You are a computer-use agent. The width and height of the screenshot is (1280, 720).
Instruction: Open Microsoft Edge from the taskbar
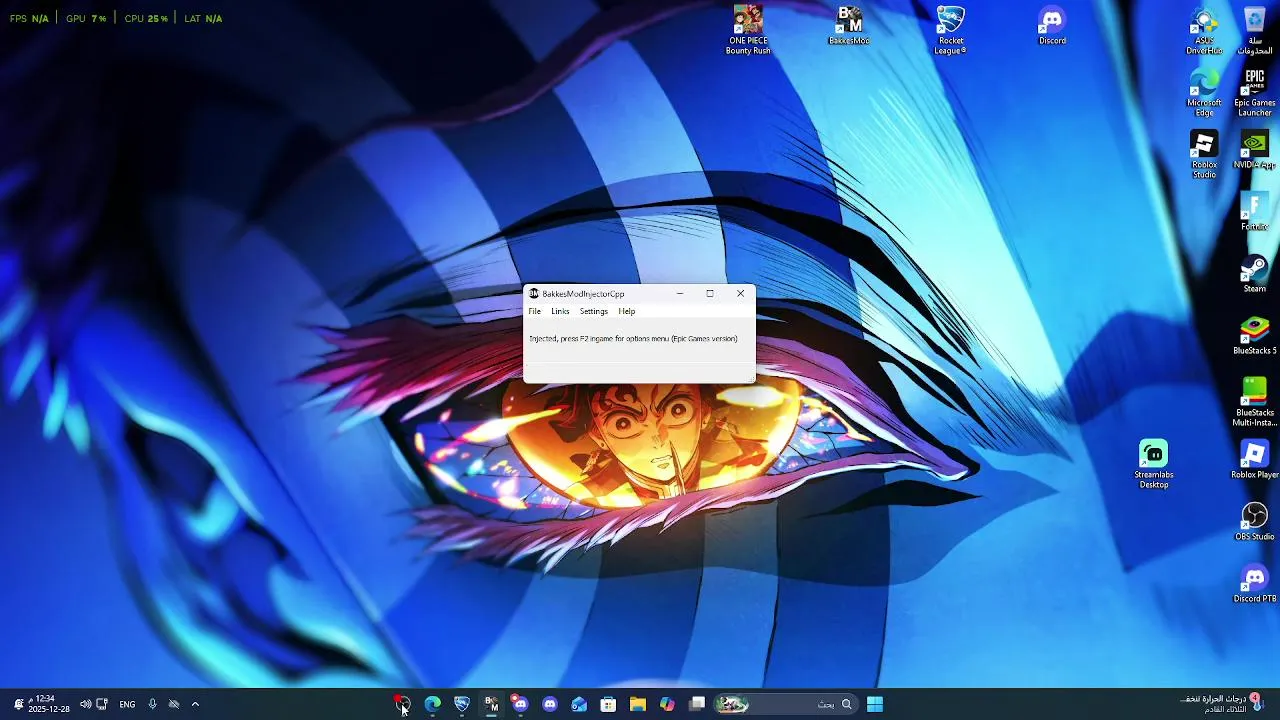[433, 704]
